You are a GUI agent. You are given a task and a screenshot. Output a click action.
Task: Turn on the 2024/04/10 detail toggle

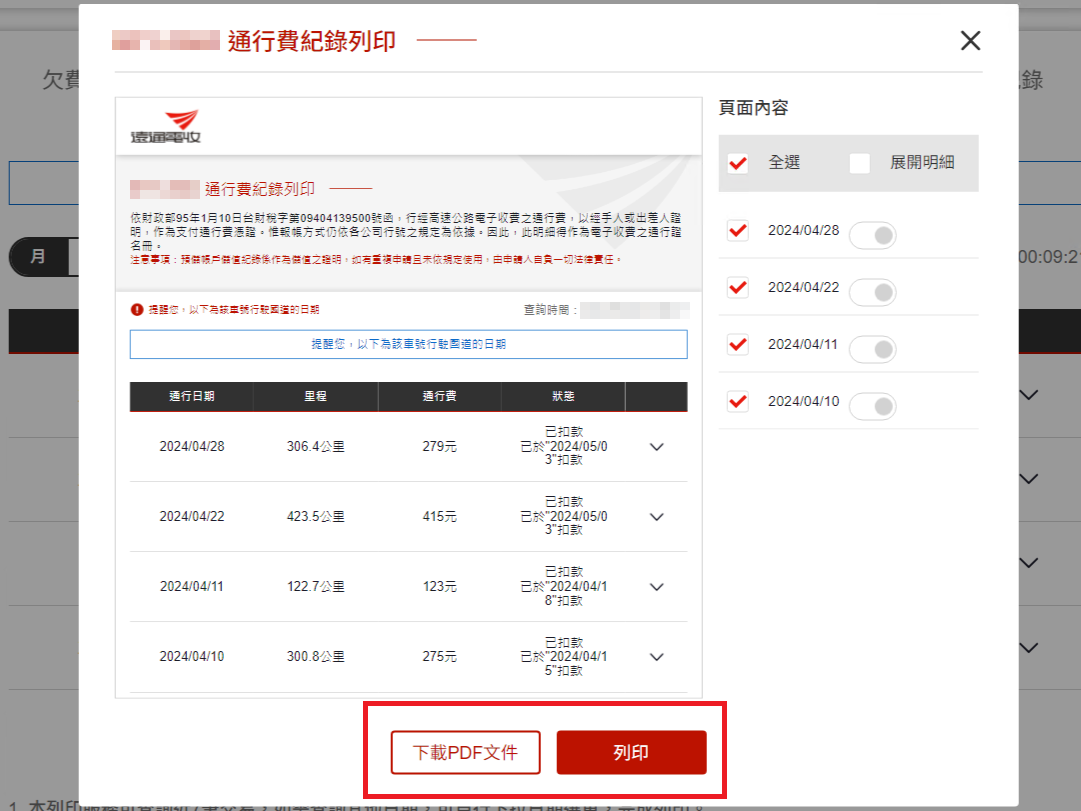pos(872,406)
